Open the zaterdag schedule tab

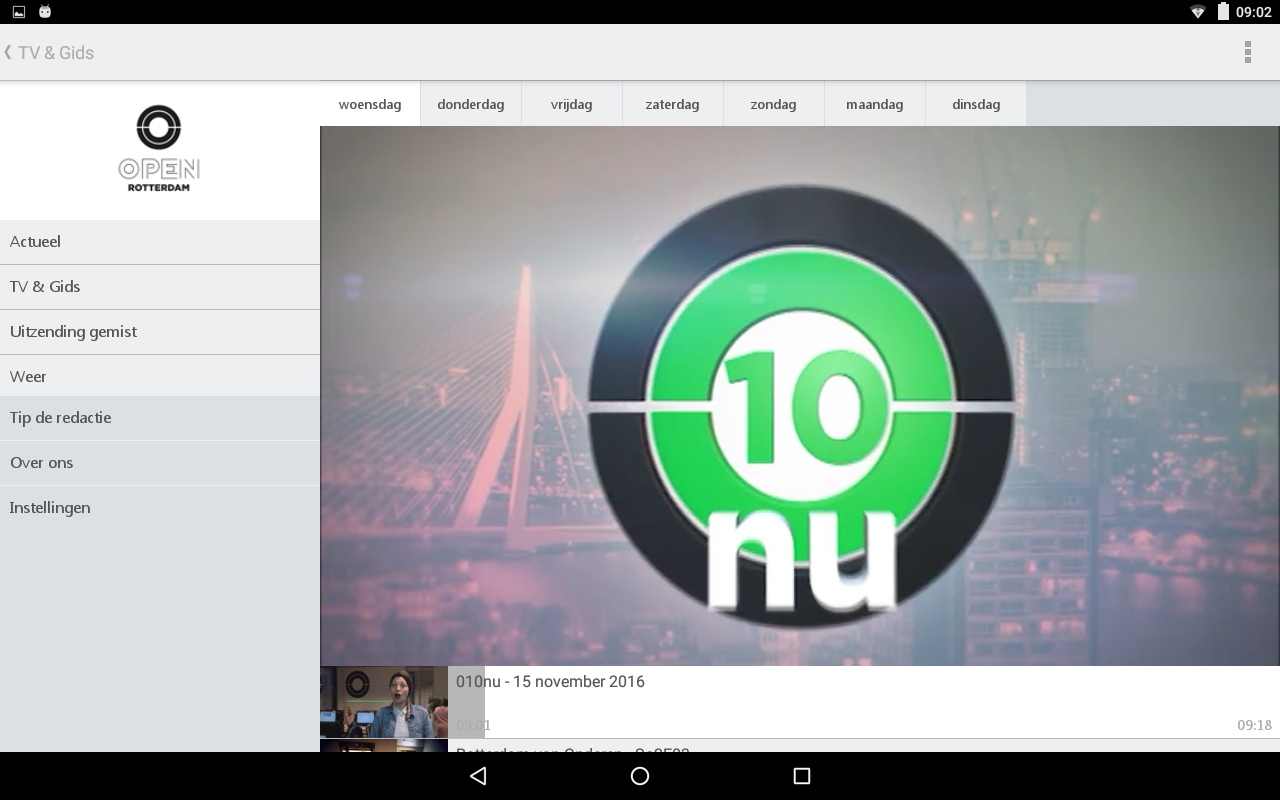pos(673,104)
